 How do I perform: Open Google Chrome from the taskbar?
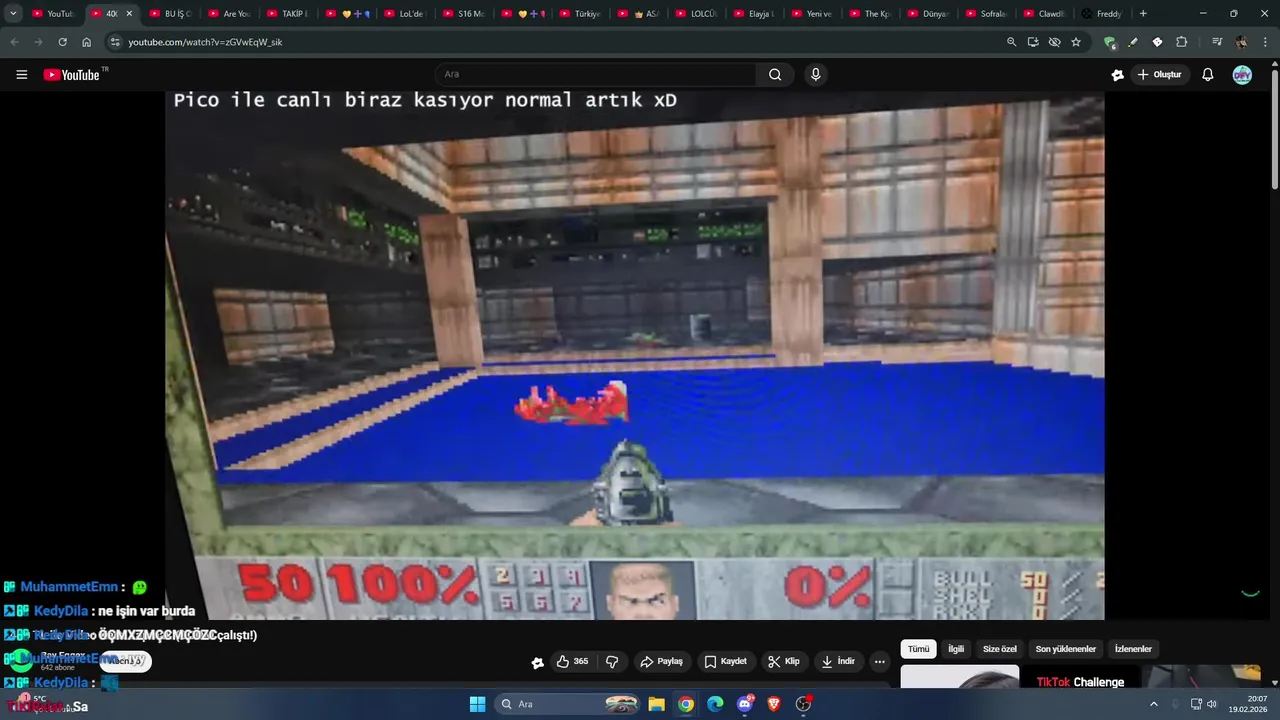pyautogui.click(x=686, y=704)
